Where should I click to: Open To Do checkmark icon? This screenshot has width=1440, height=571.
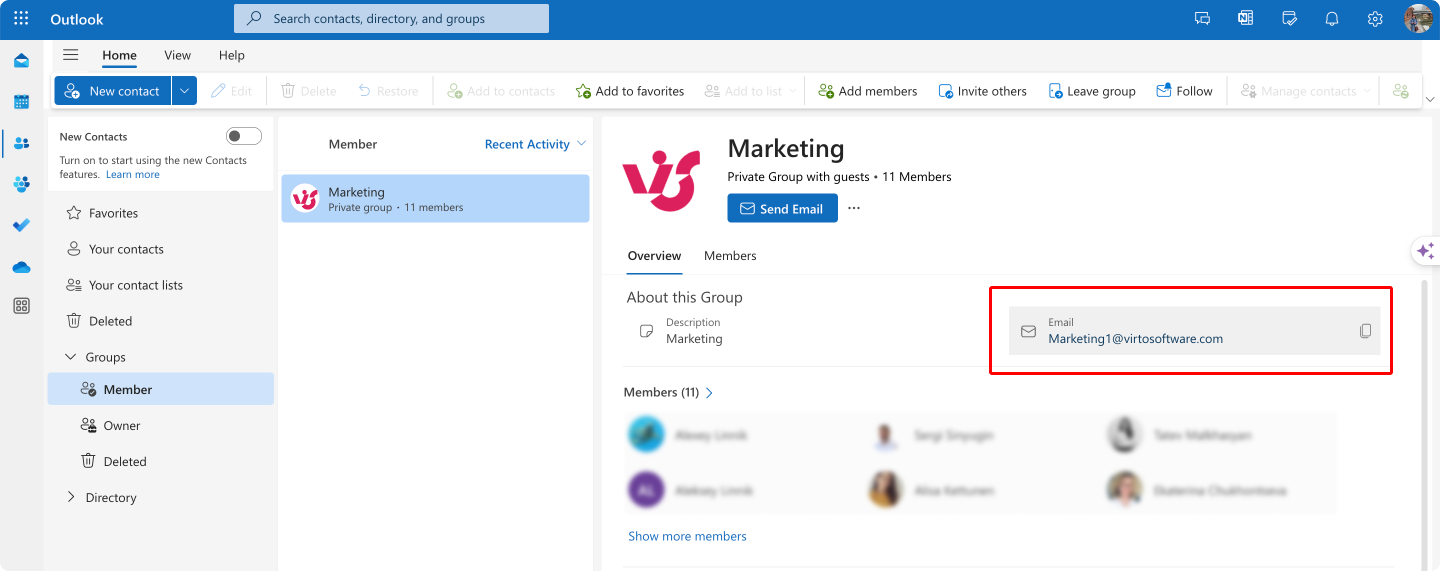[21, 225]
